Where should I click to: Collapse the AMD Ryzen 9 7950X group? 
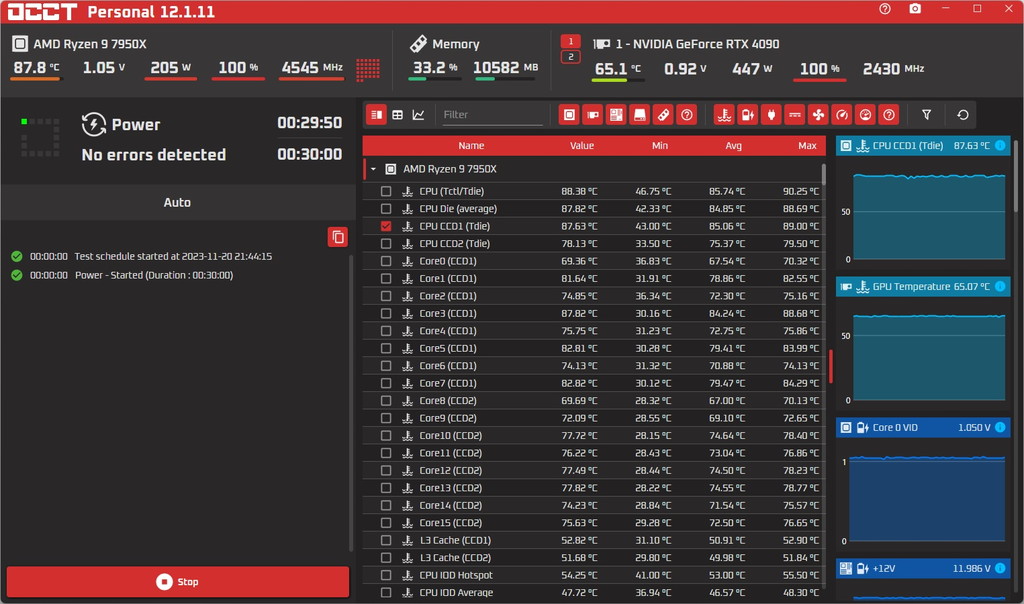pyautogui.click(x=374, y=169)
